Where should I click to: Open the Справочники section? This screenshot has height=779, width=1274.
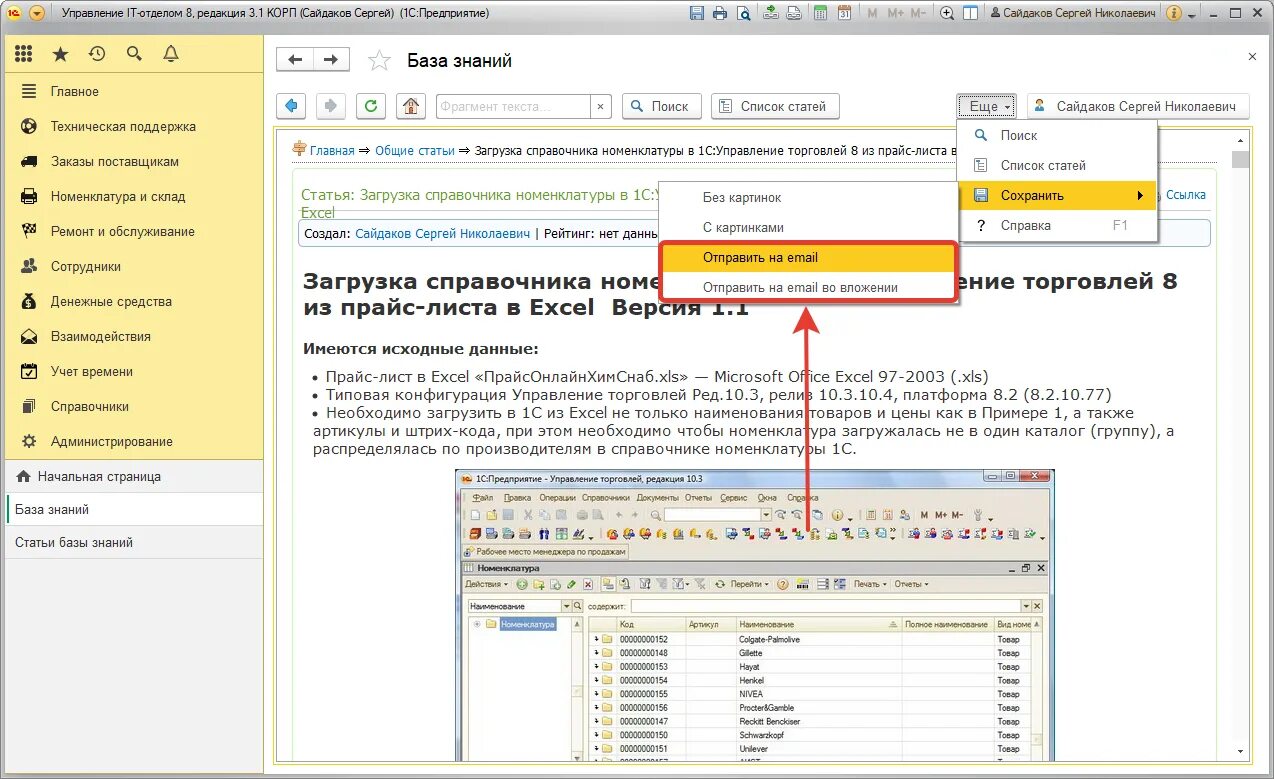[x=133, y=406]
